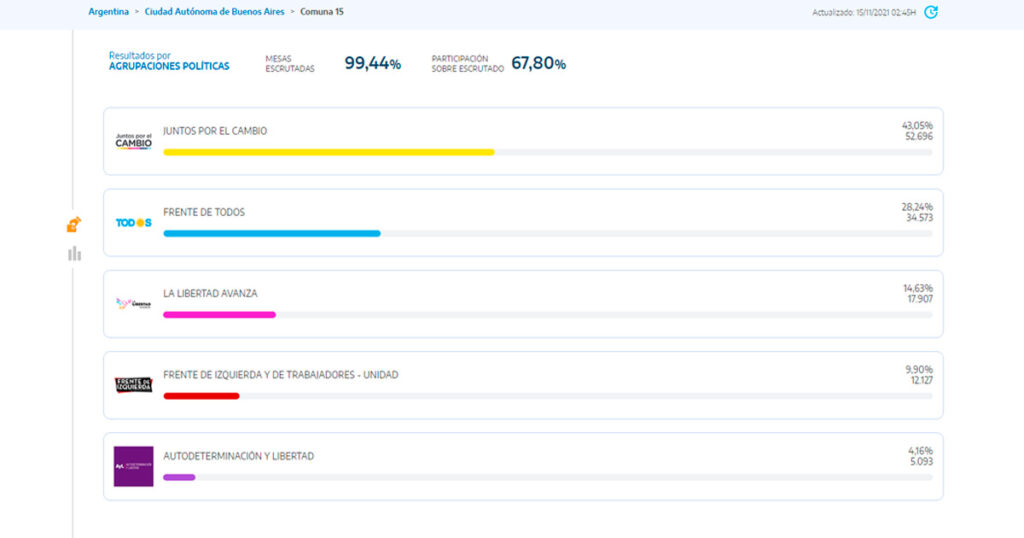Select FRENTE DE IZQUIERDA Y DE TRABAJADORES - UNIDAD
The height and width of the screenshot is (538, 1024).
coord(281,375)
